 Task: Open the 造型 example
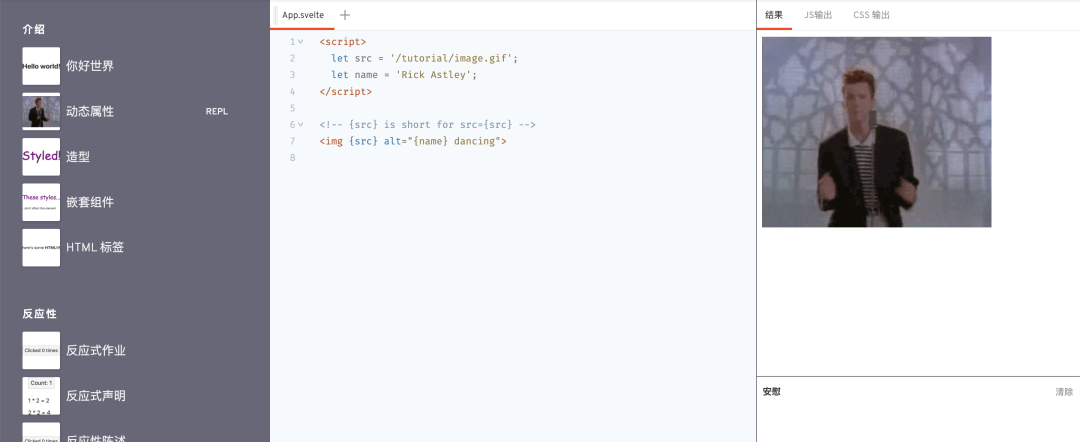pyautogui.click(x=78, y=157)
